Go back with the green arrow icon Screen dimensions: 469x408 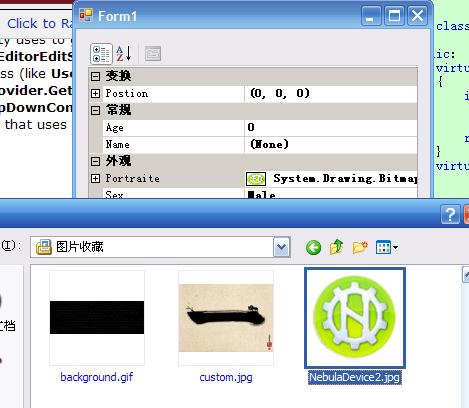313,248
